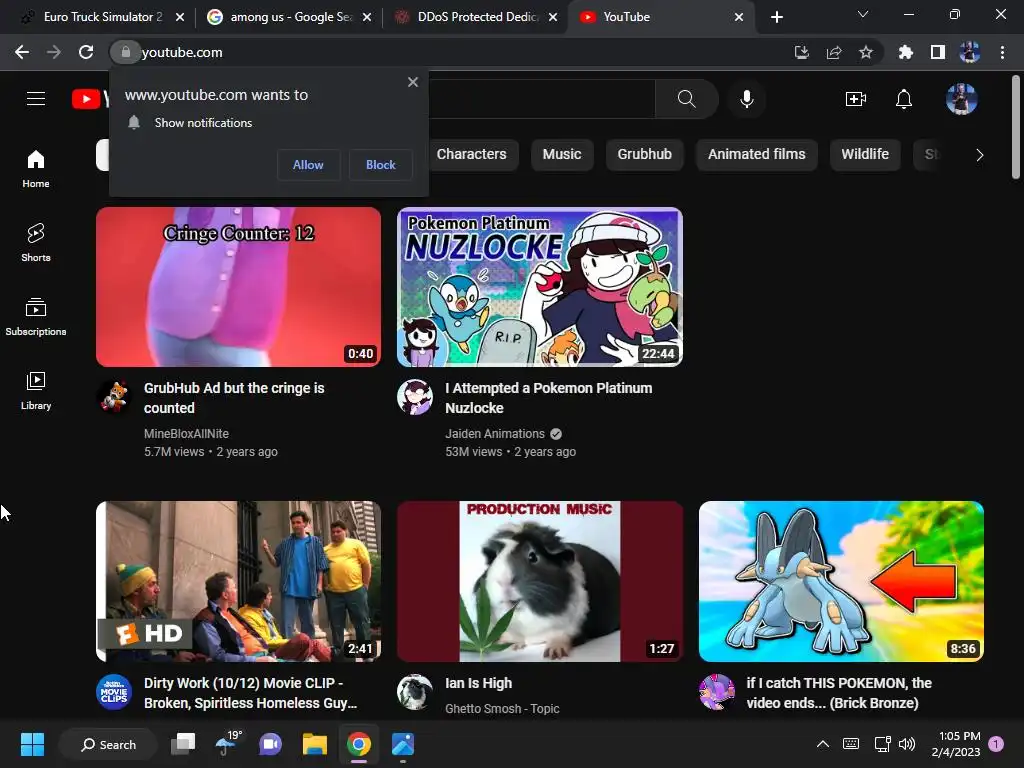Open Shorts in sidebar
This screenshot has height=768, width=1024.
point(36,242)
